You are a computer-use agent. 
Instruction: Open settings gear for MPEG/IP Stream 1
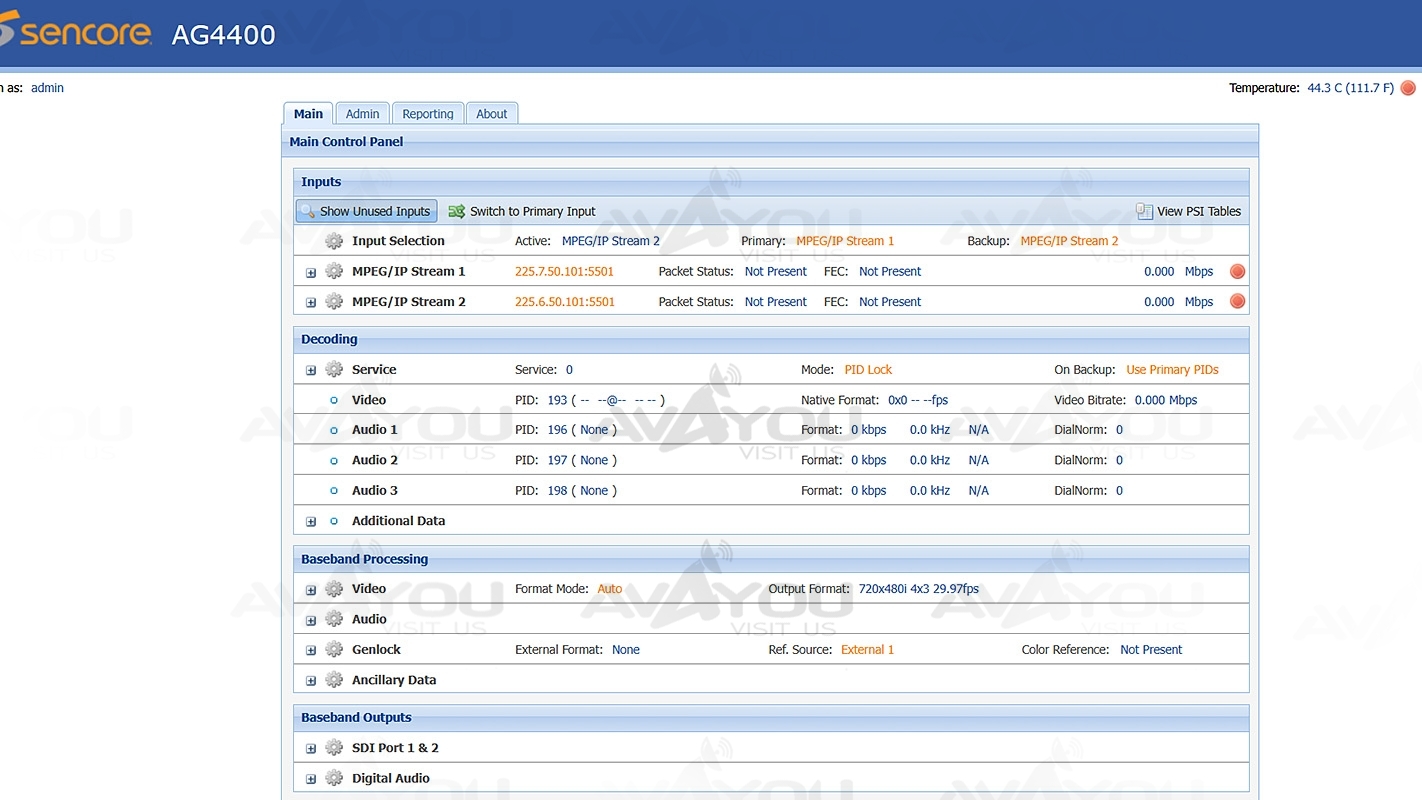(334, 271)
